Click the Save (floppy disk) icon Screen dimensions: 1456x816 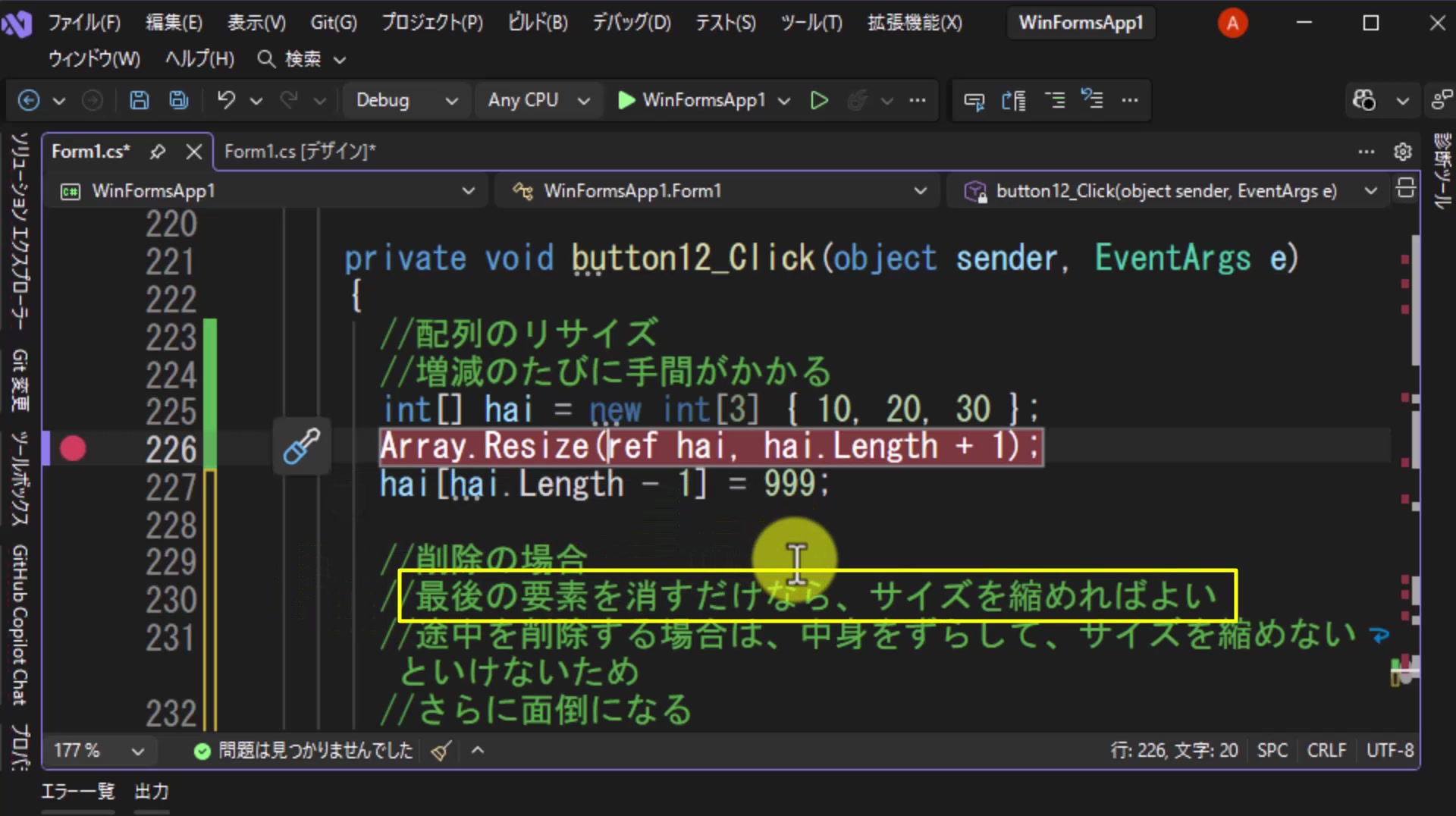click(x=140, y=100)
